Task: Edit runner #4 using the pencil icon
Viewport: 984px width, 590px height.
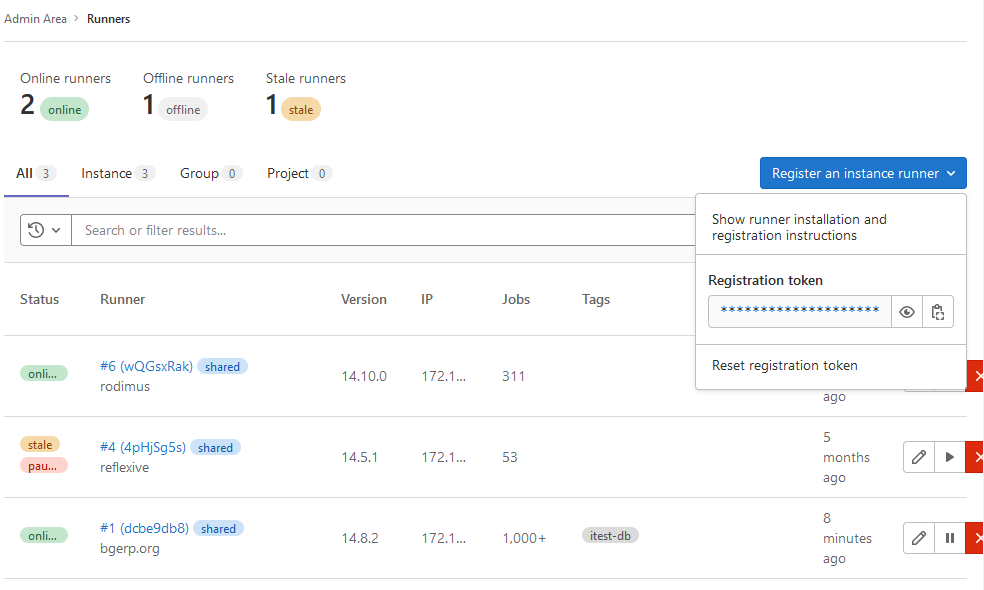Action: pyautogui.click(x=918, y=457)
